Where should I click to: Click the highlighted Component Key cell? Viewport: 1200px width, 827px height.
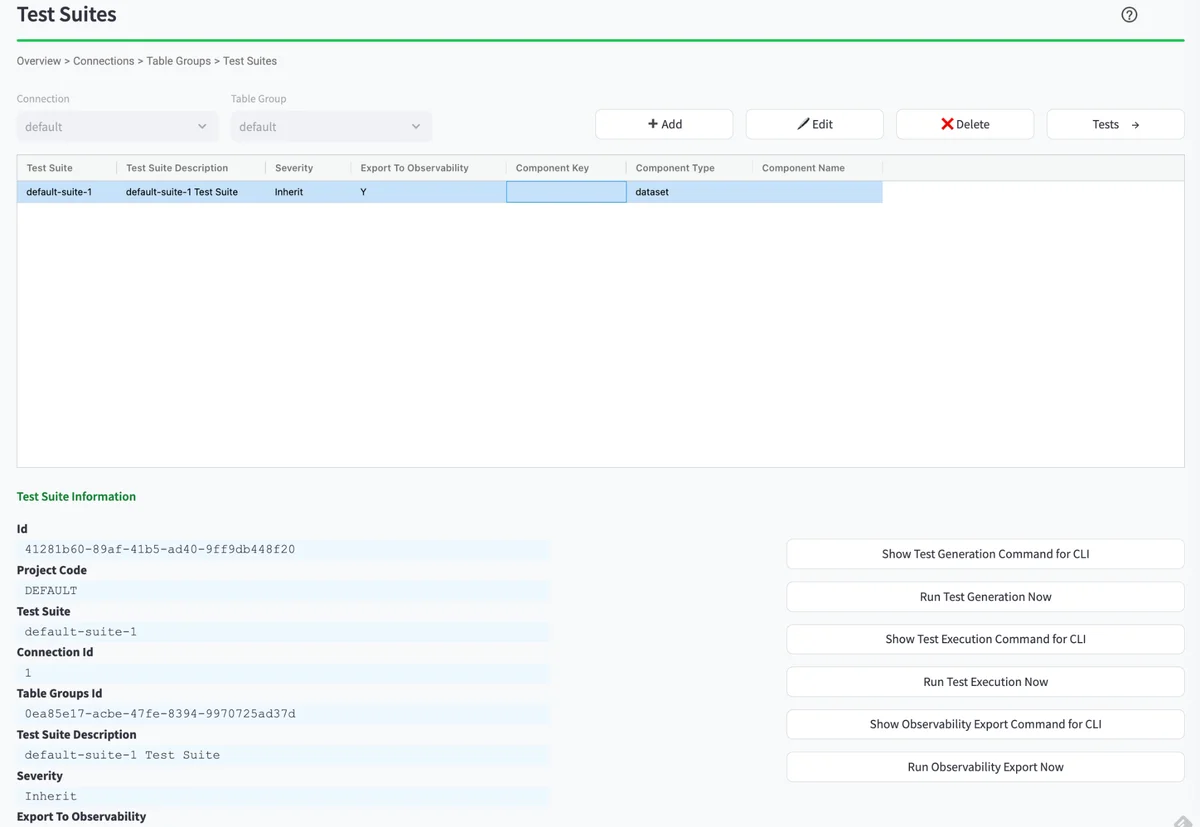click(x=566, y=191)
